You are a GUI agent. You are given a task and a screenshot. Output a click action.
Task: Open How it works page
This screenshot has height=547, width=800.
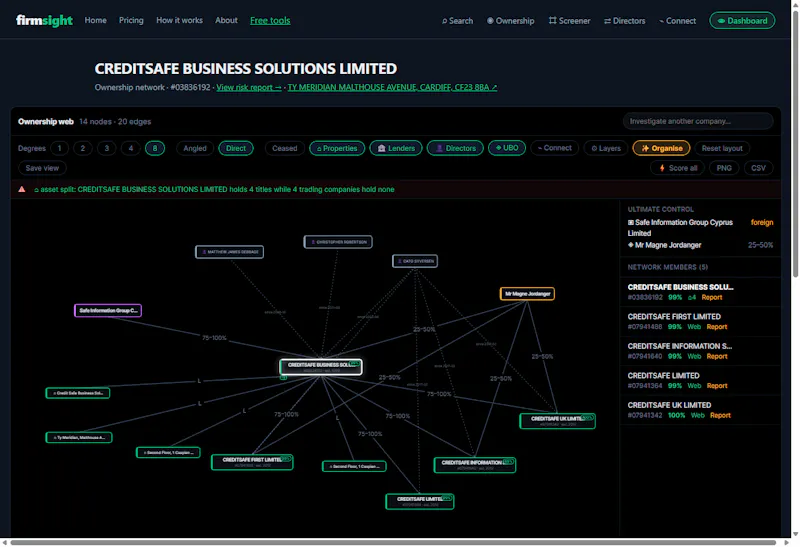(179, 20)
